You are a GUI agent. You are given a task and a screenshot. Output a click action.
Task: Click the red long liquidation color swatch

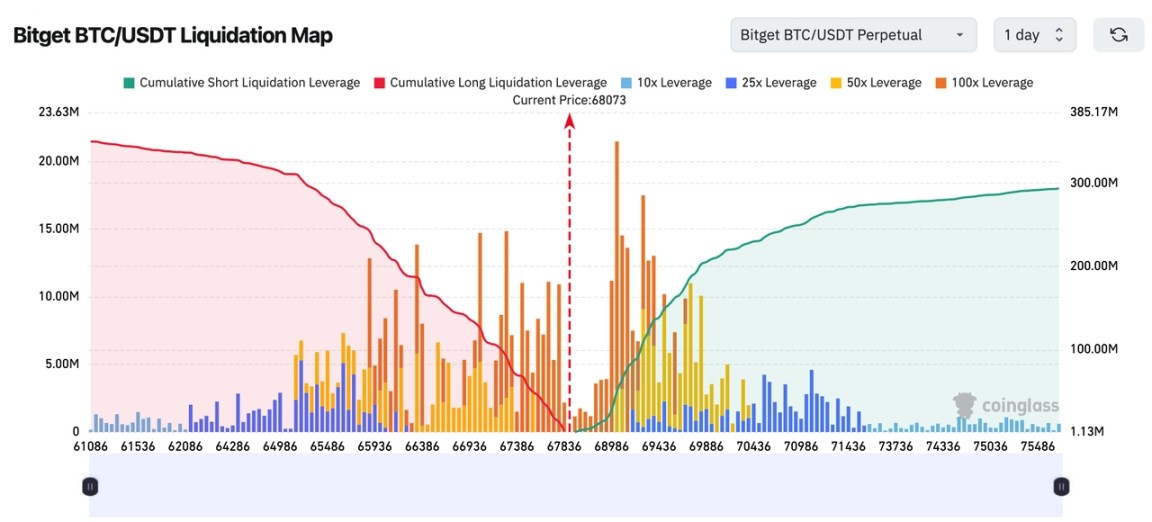(379, 83)
